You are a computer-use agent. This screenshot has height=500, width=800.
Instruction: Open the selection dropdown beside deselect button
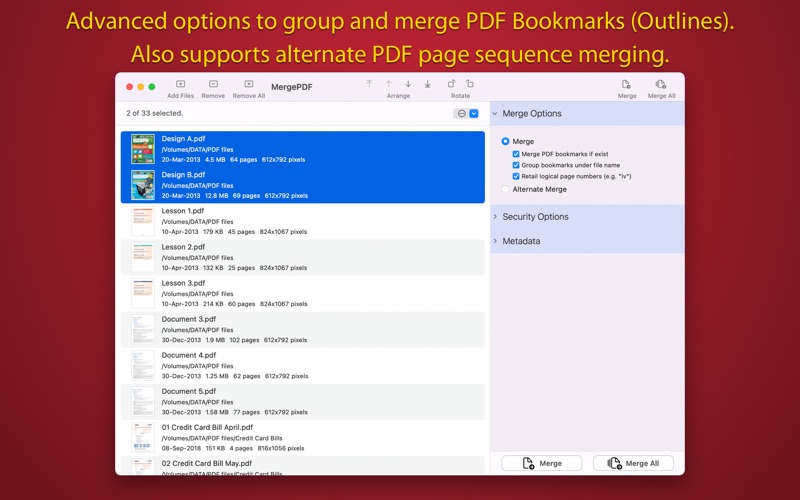click(474, 114)
